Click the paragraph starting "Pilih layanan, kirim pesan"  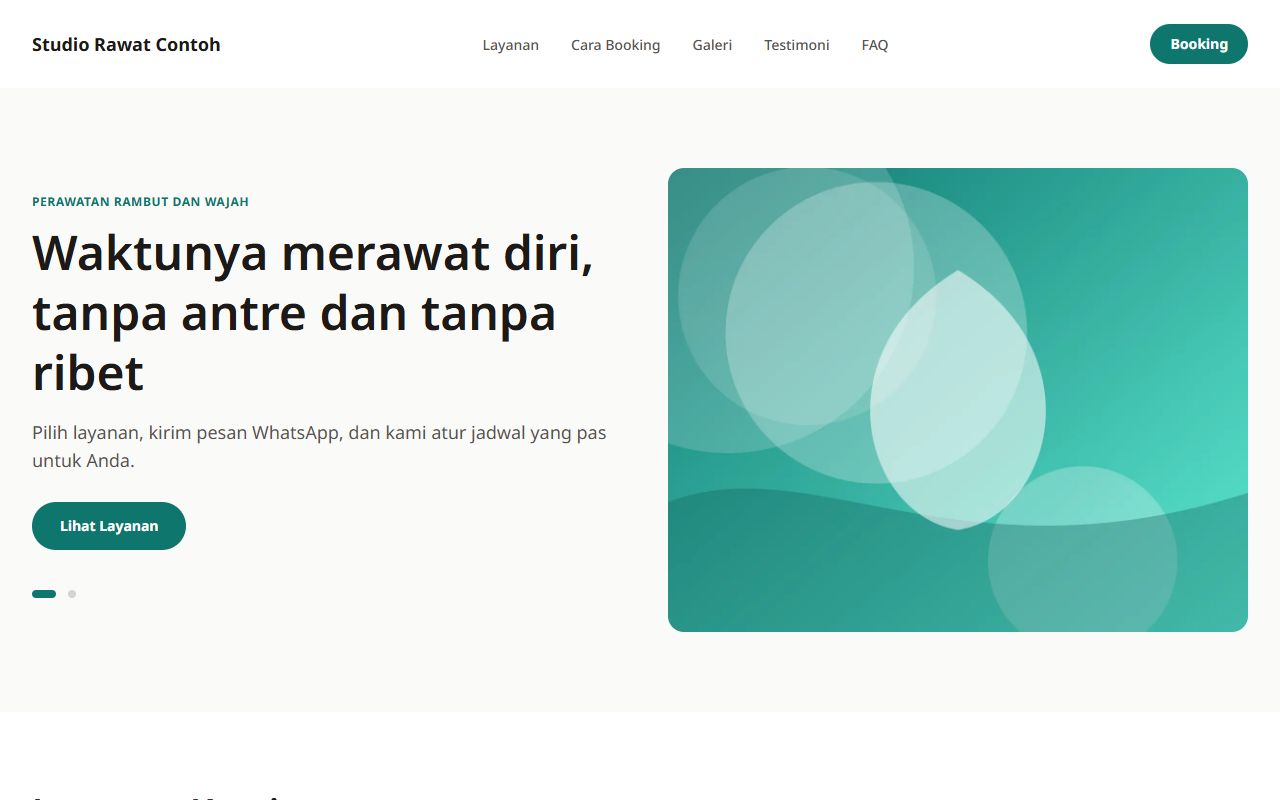(x=320, y=447)
